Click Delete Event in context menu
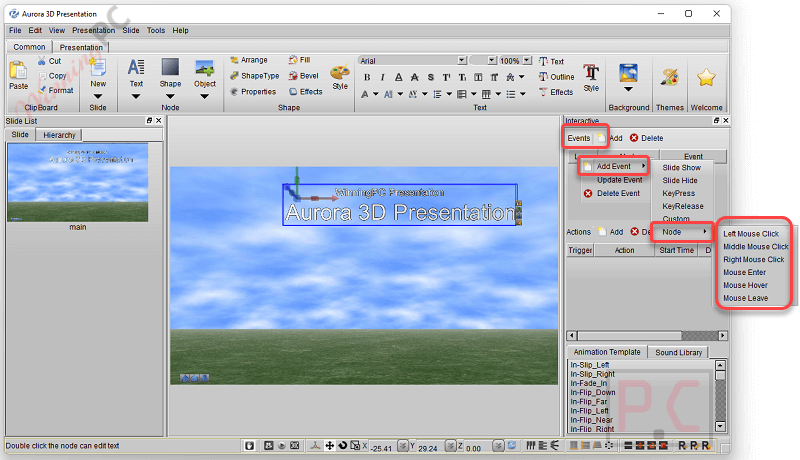The height and width of the screenshot is (460, 800). click(612, 194)
